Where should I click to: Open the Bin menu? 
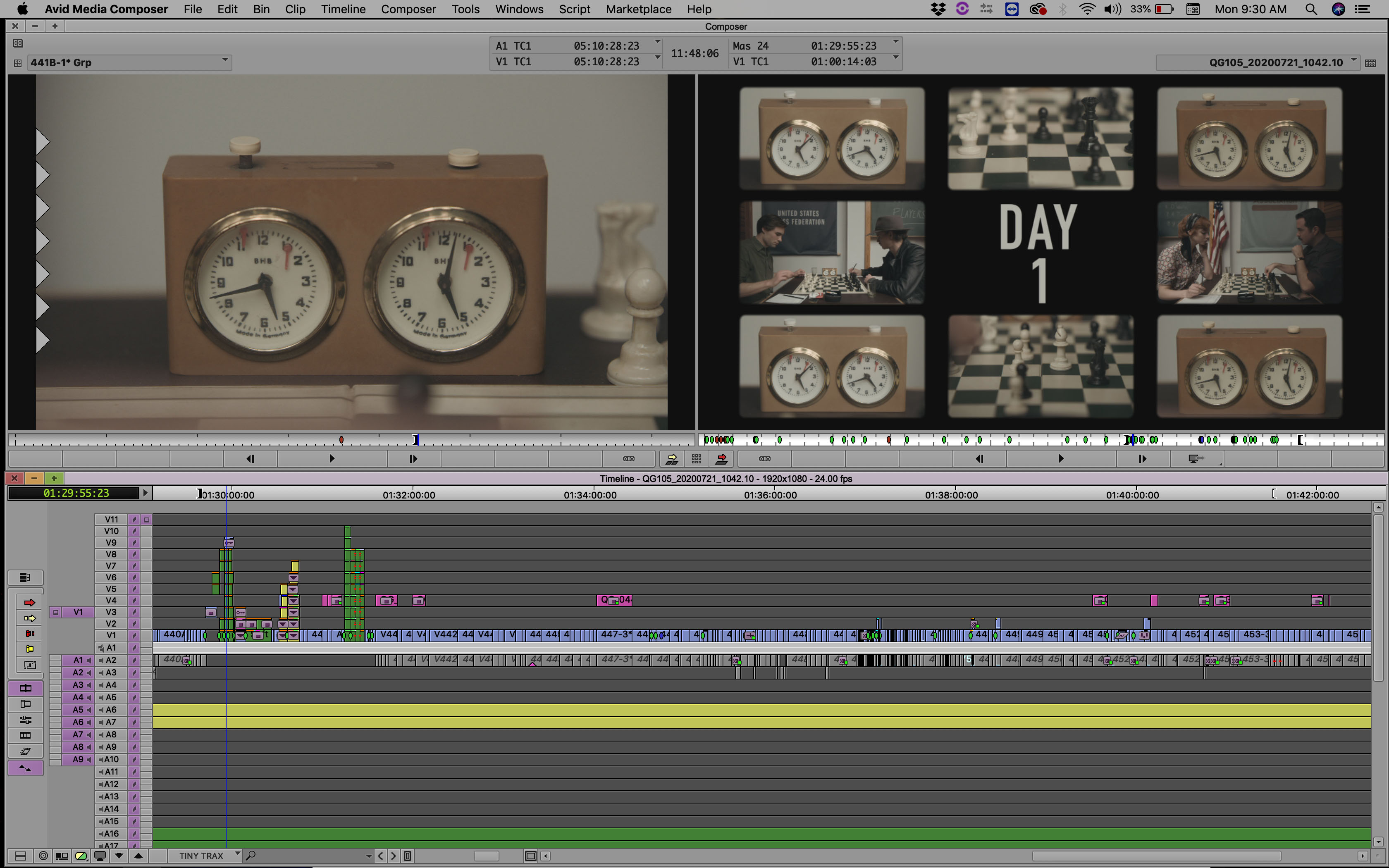coord(261,9)
